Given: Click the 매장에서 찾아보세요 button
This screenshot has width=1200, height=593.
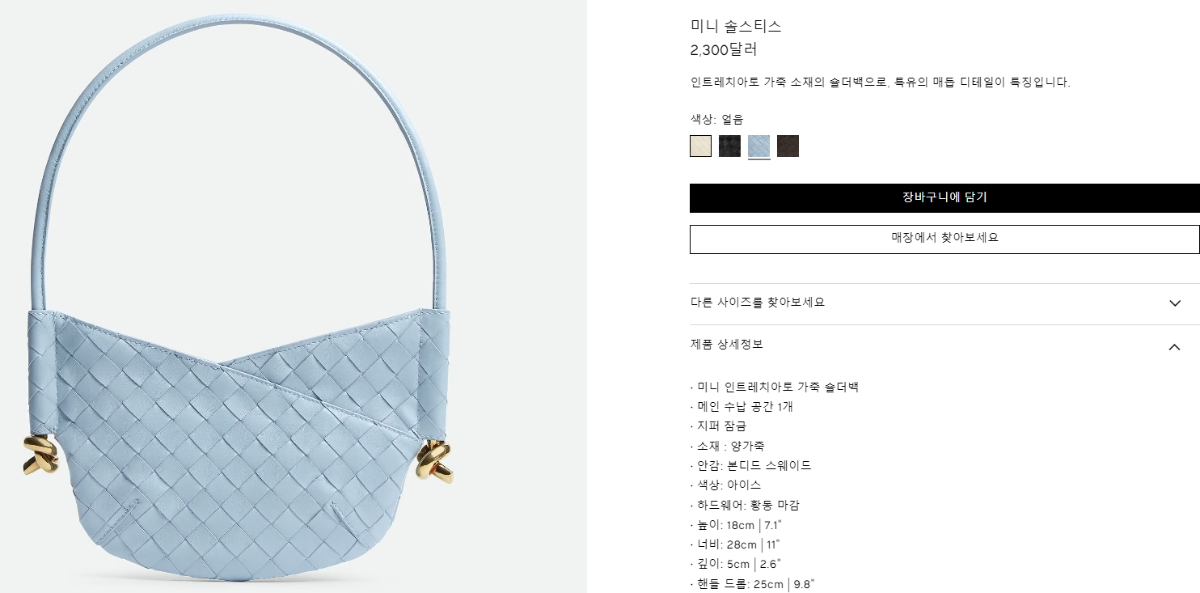Looking at the screenshot, I should click(x=945, y=239).
